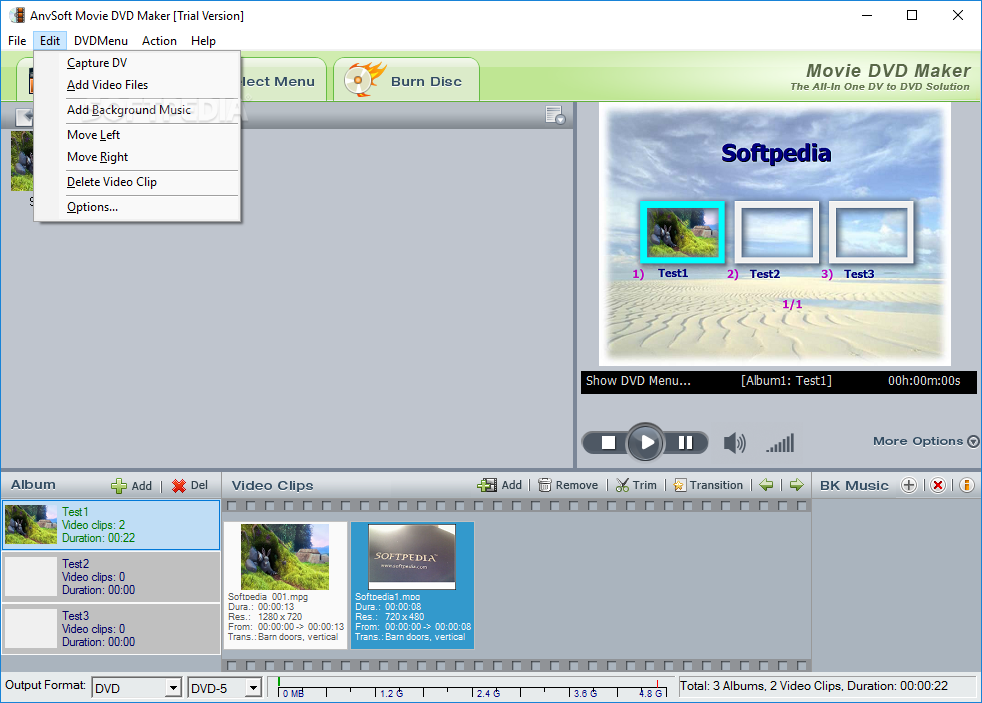Select the Test1 menu thumbnail in preview
This screenshot has width=982, height=703.
coord(682,232)
